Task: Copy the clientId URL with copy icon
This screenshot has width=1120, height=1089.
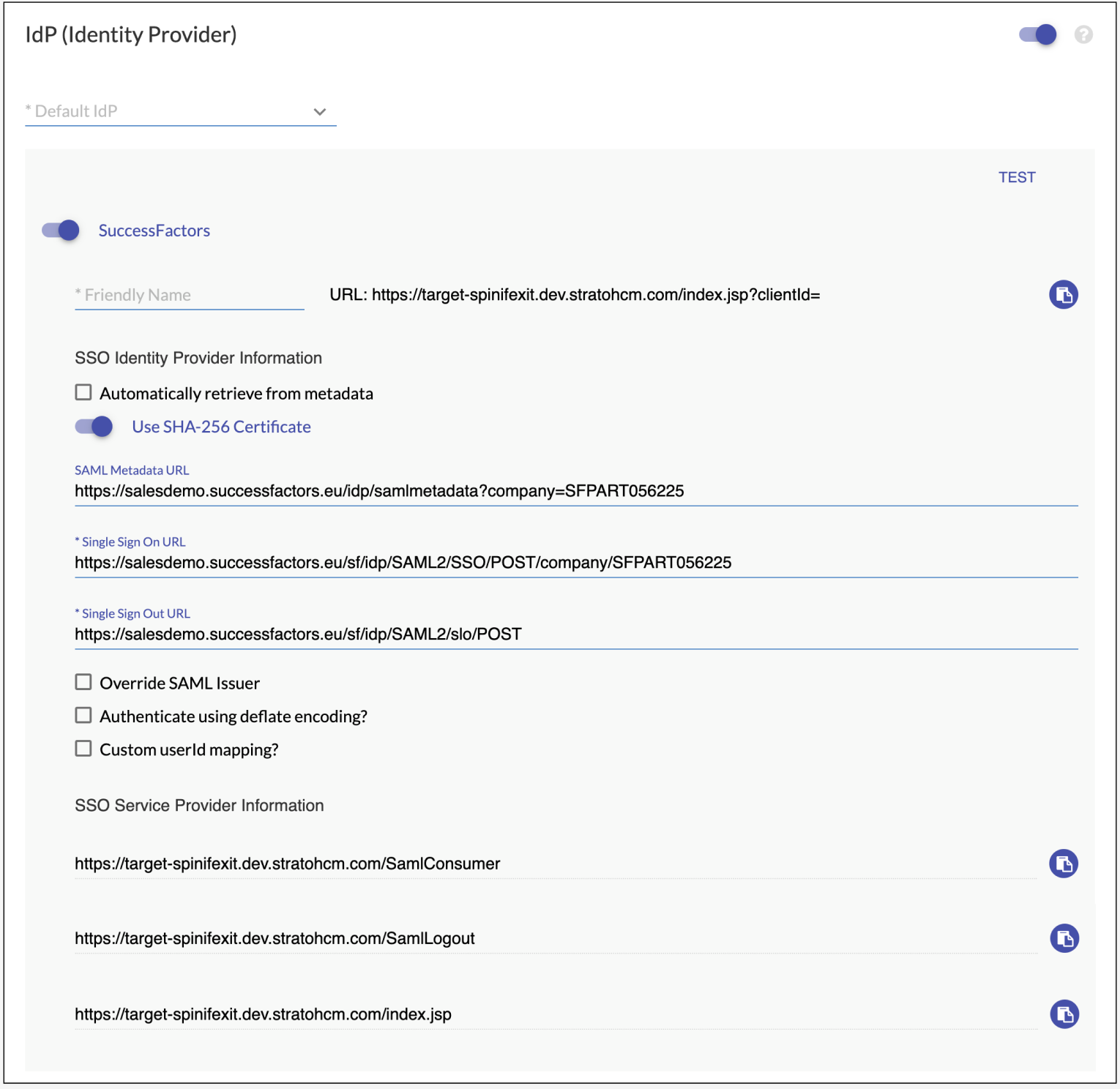Action: pos(1063,295)
